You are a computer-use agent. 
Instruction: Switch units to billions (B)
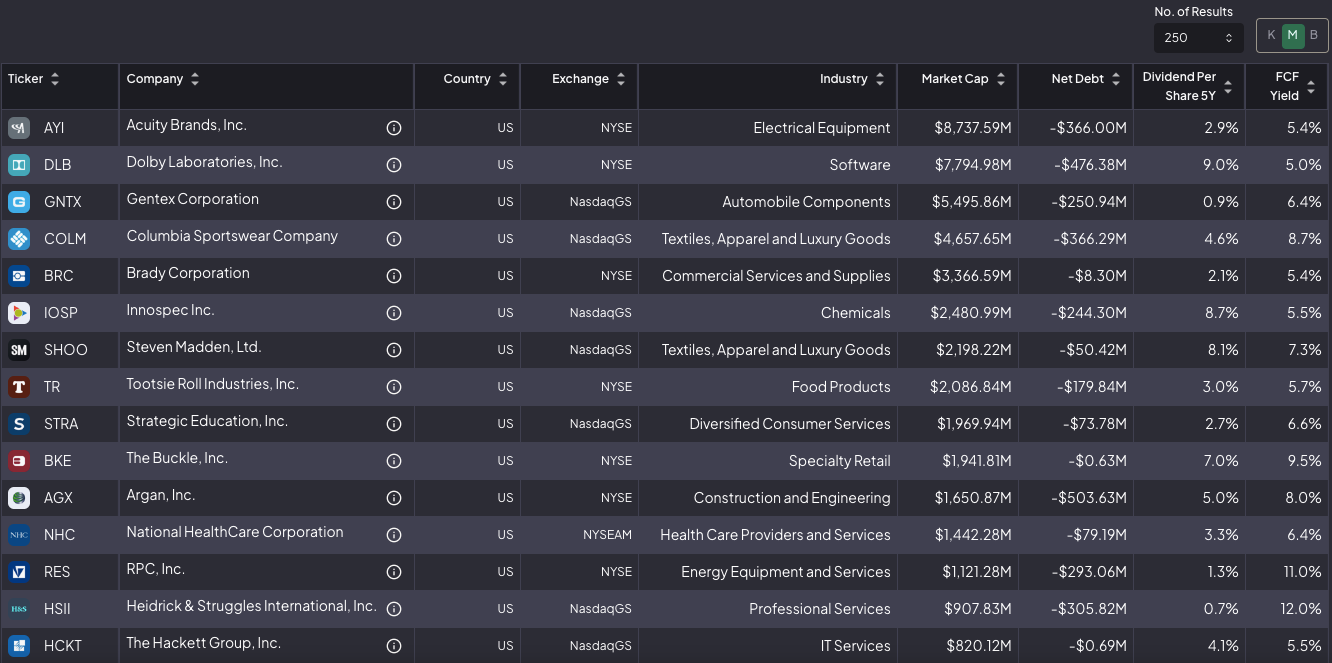coord(1314,36)
